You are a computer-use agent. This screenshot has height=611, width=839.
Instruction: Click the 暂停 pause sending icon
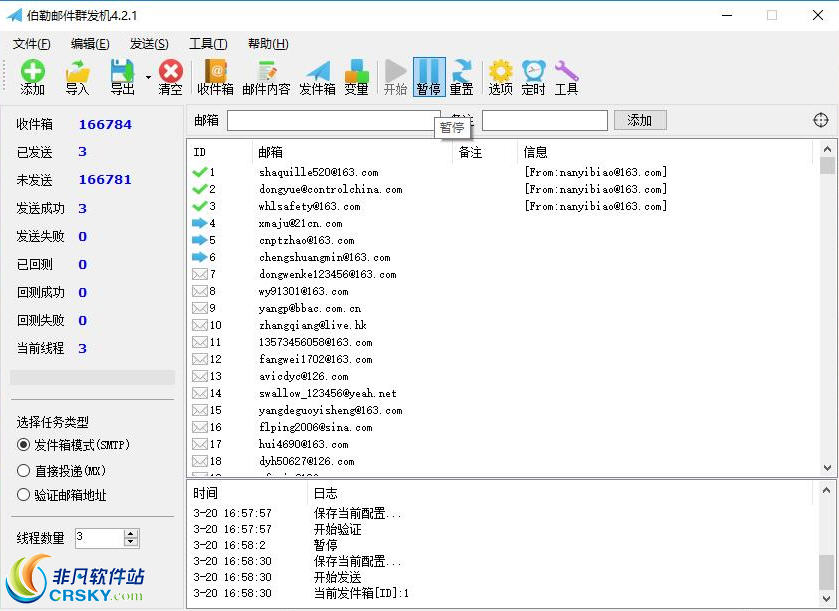click(429, 75)
